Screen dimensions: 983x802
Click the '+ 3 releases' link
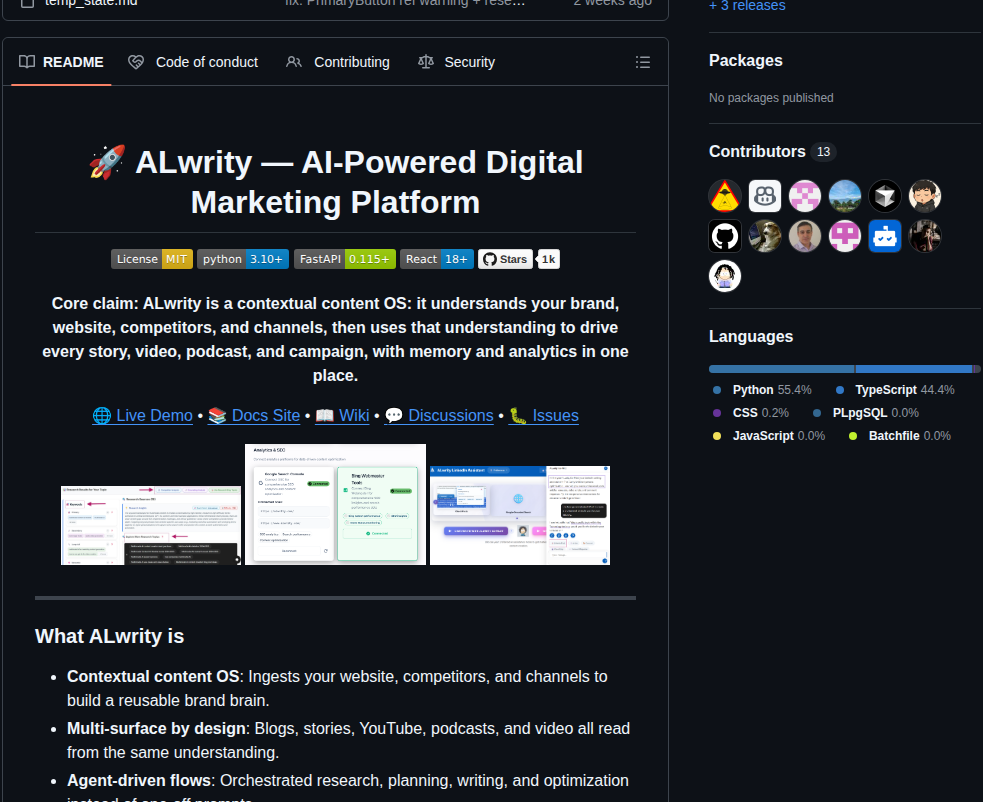tap(747, 6)
